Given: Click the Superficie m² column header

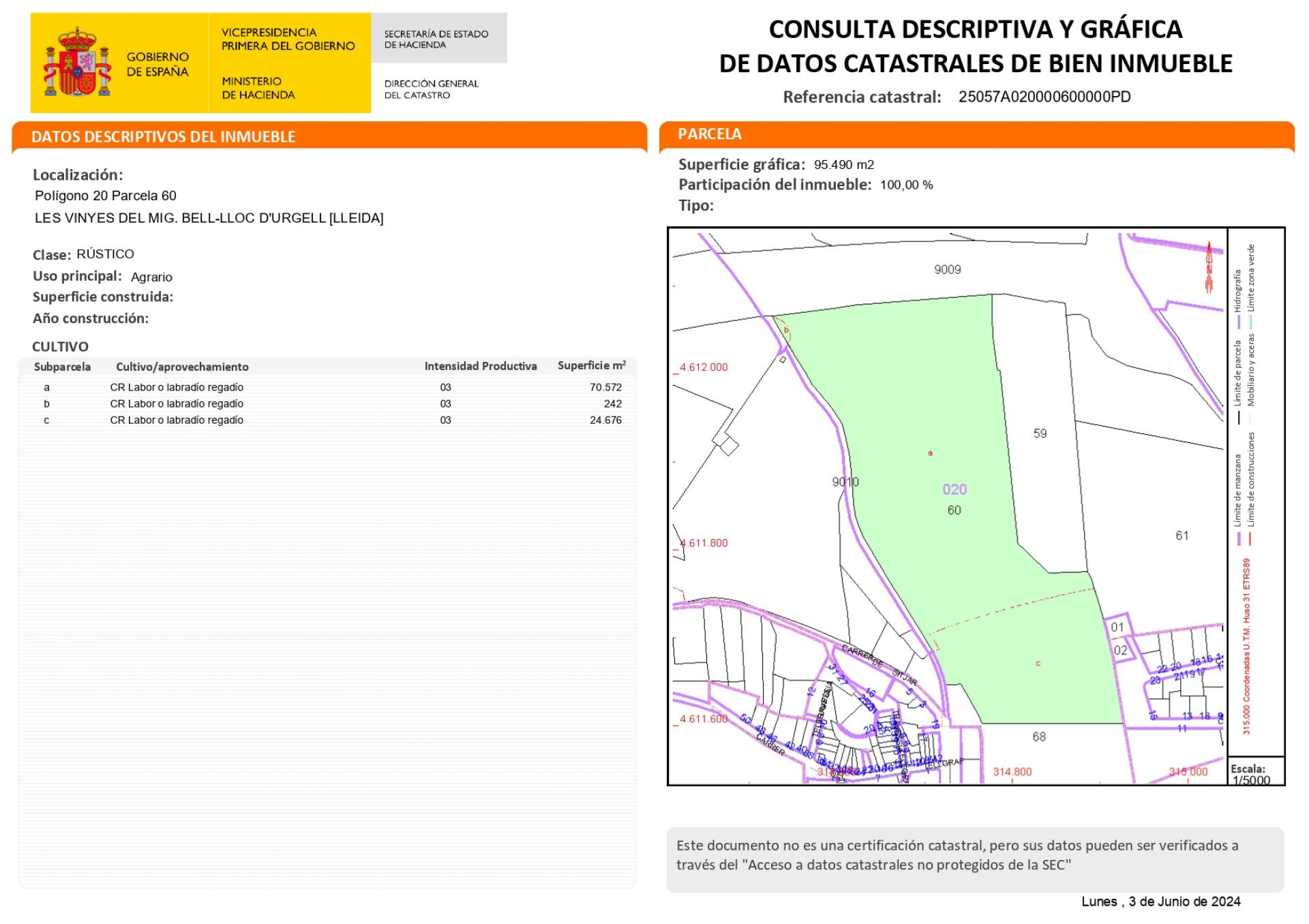Looking at the screenshot, I should pos(591,366).
